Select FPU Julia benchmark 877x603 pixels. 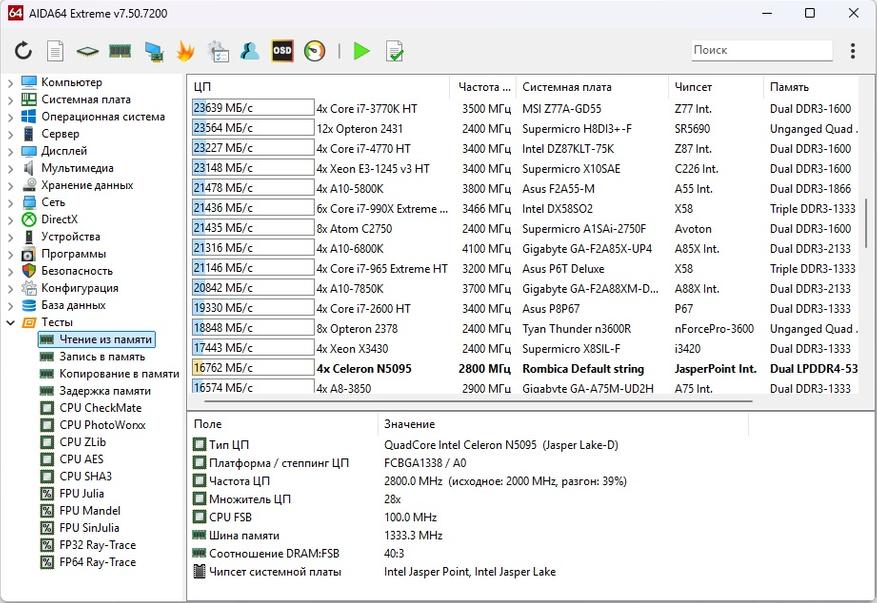(81, 494)
